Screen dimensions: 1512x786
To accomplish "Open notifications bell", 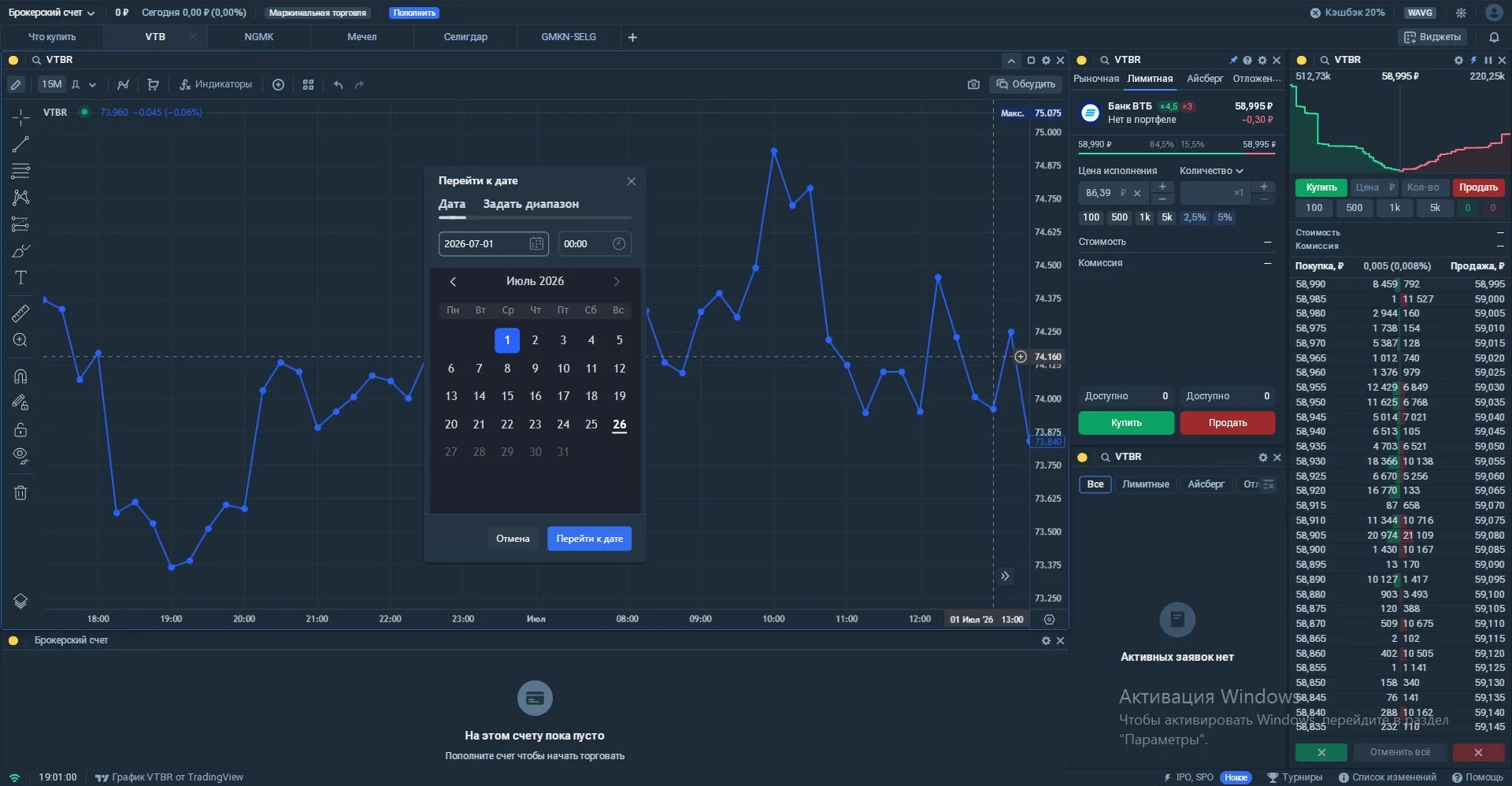I will 1494,37.
